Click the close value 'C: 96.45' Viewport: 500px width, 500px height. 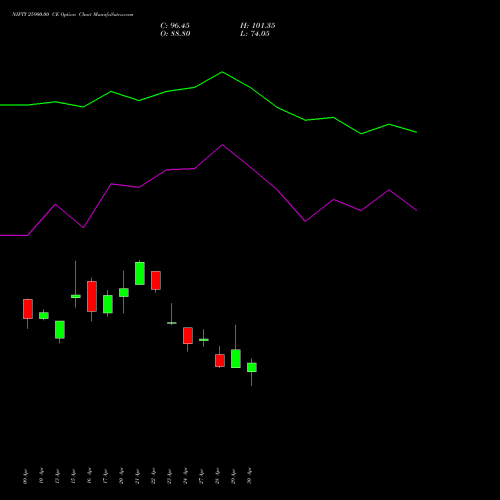pos(175,26)
